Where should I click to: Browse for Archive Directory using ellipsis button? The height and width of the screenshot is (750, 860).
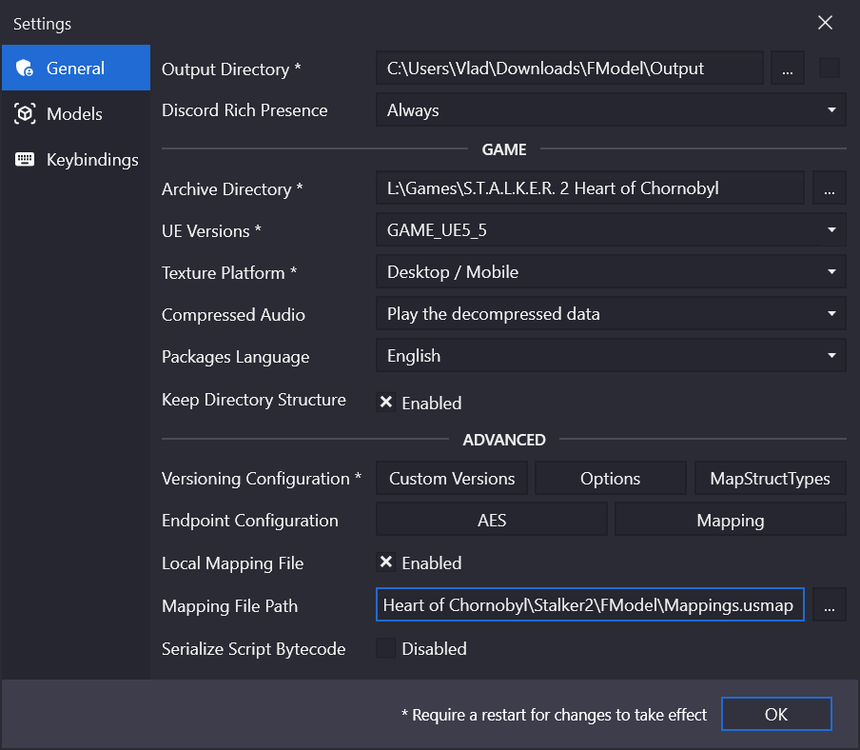[x=829, y=189]
